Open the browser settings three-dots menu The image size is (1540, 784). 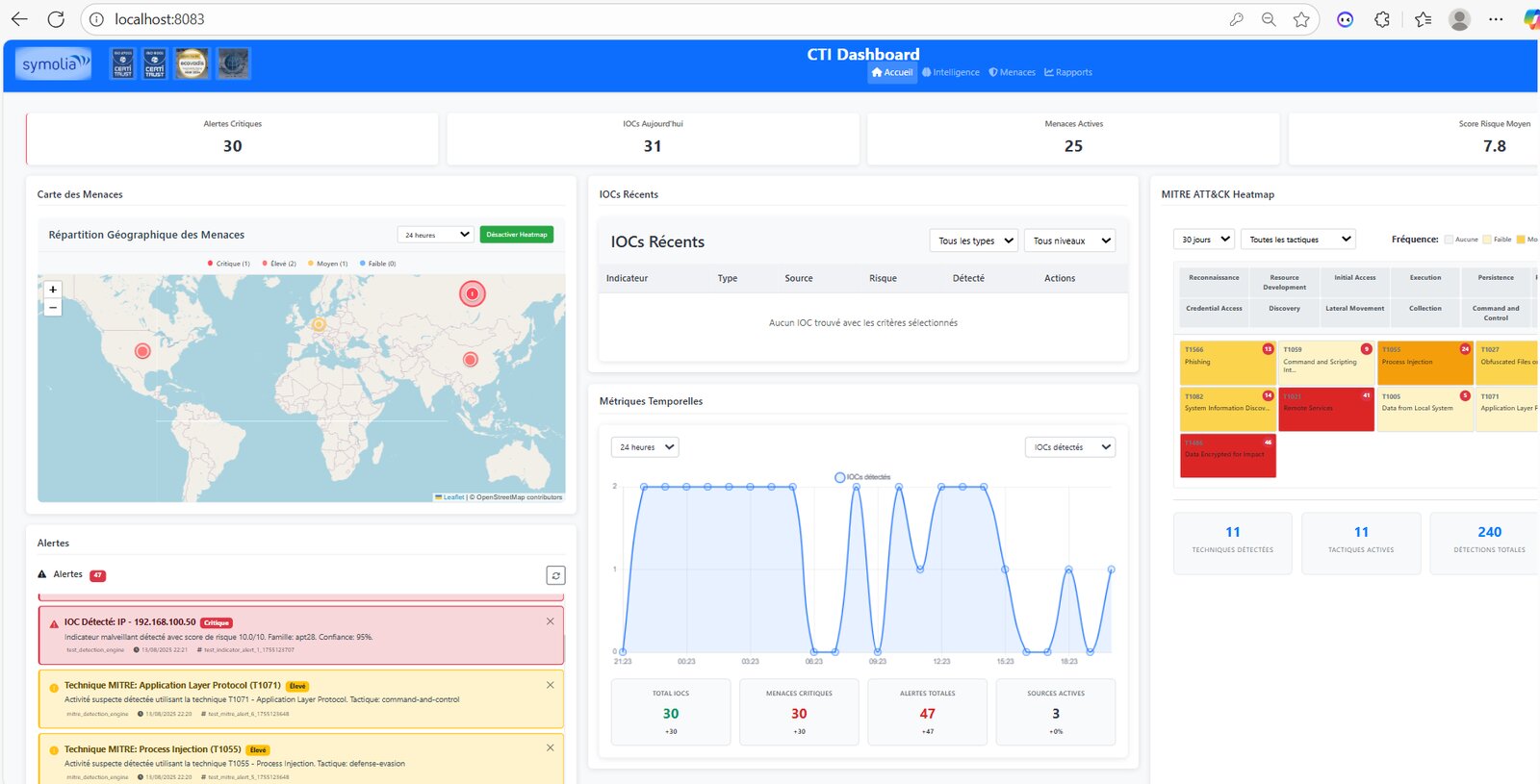[1496, 19]
